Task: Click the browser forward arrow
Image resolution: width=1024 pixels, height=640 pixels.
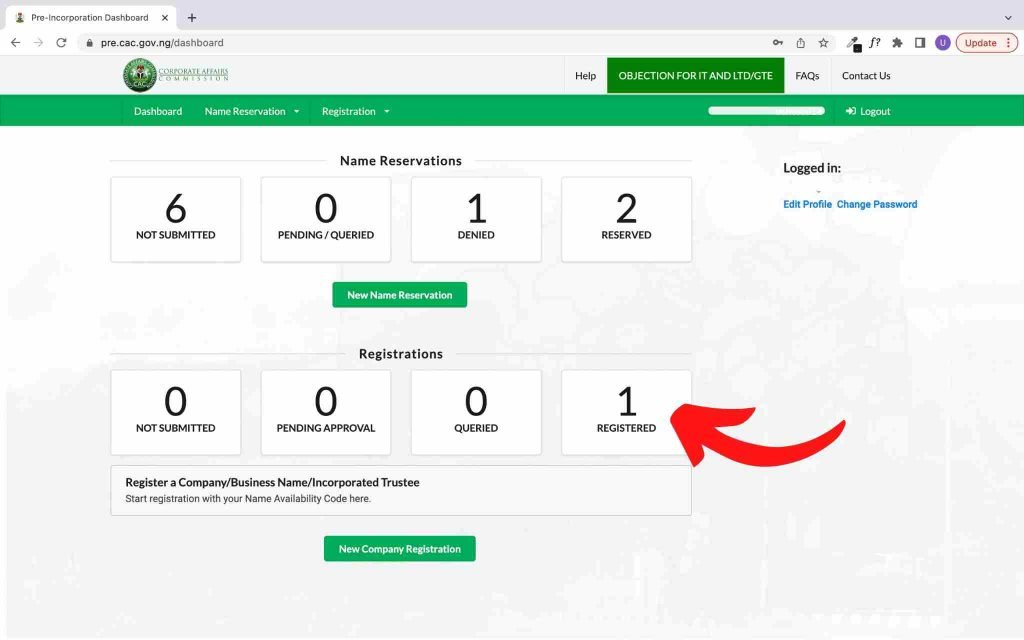Action: click(39, 42)
